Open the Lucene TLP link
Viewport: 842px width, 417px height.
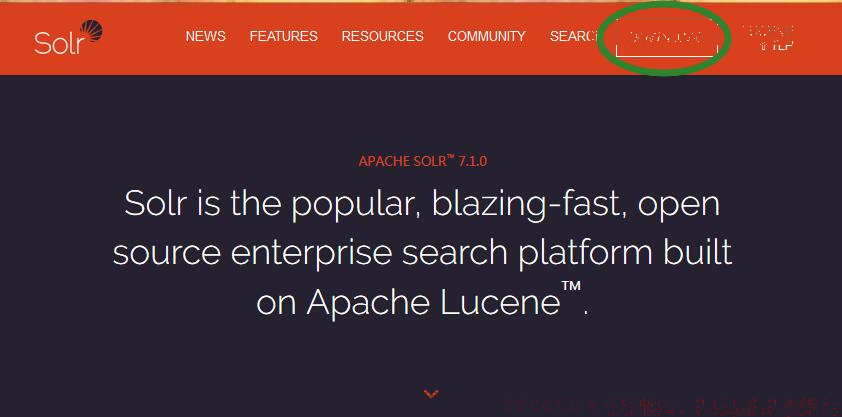pos(769,38)
